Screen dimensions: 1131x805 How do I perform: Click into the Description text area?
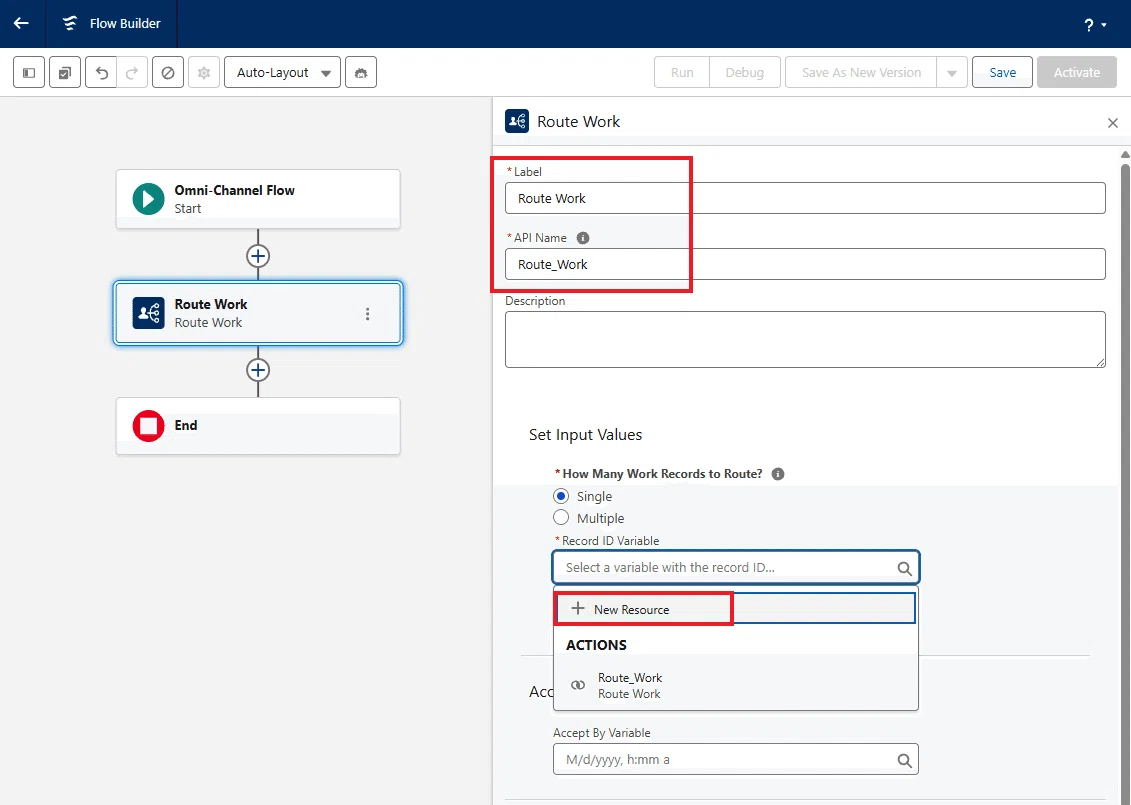[x=805, y=339]
